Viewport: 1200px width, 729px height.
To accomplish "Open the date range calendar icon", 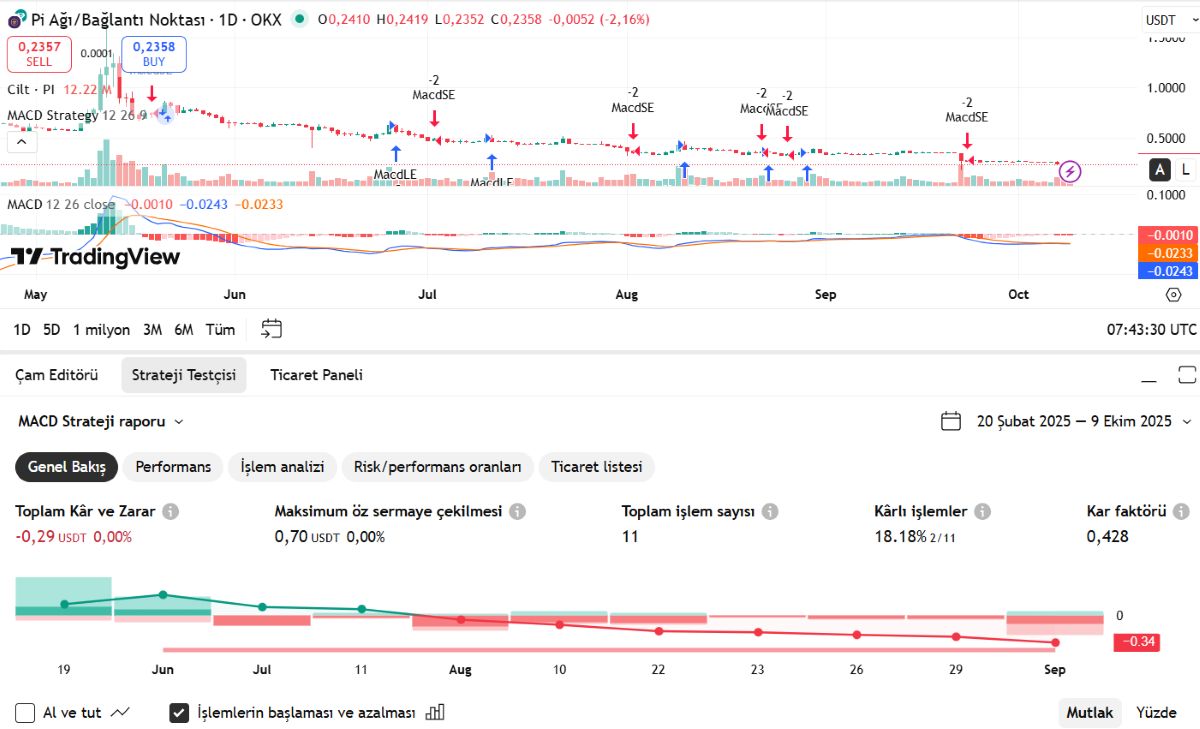I will coord(951,421).
